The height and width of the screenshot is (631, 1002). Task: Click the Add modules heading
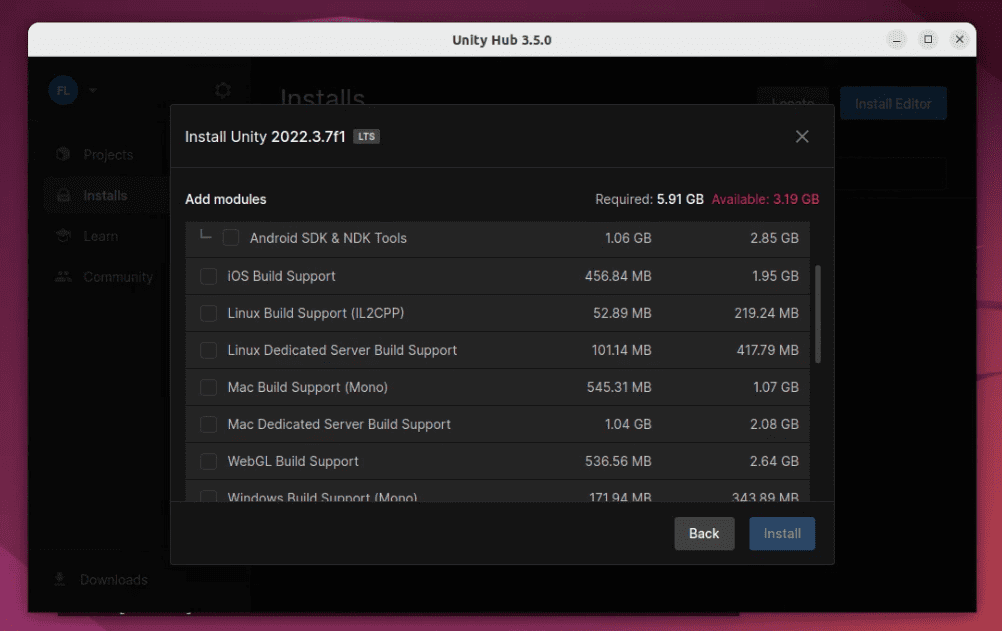(226, 199)
